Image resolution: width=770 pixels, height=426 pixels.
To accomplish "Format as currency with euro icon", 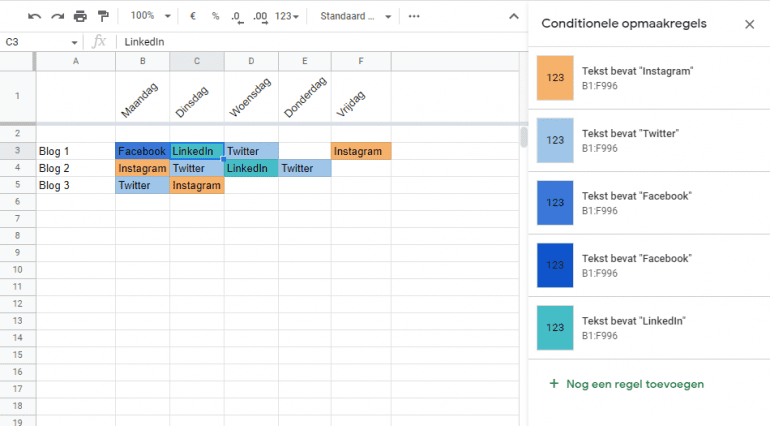I will pyautogui.click(x=193, y=16).
